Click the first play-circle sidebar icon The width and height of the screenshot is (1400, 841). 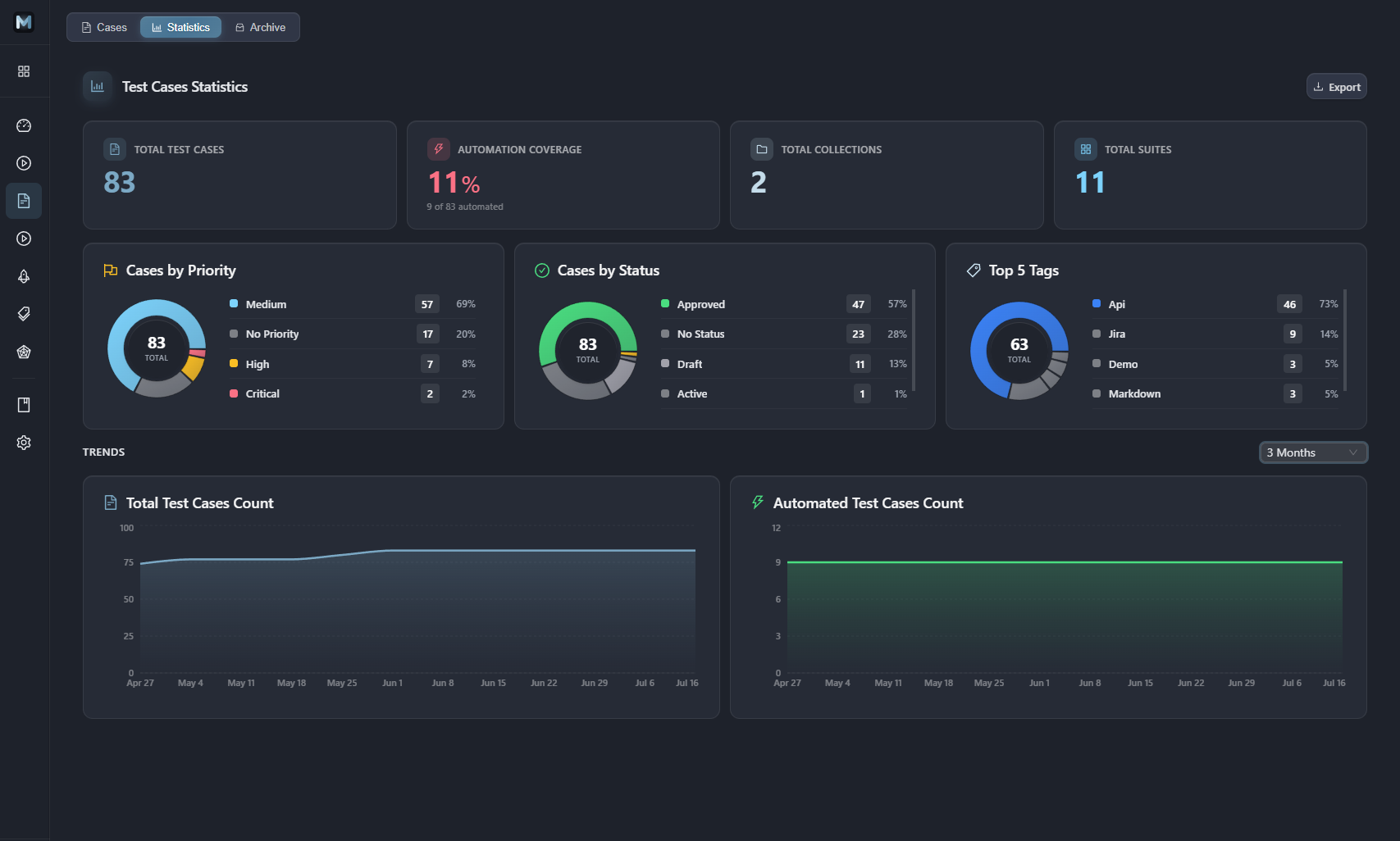coord(24,163)
